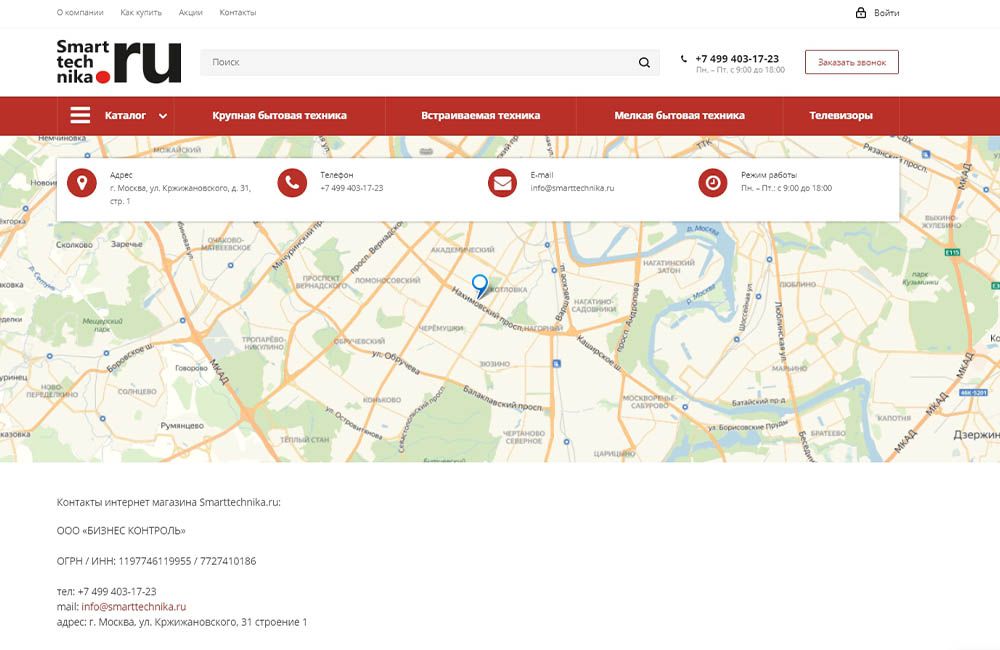The width and height of the screenshot is (1000, 650).
Task: Click the lock icon beside Войти
Action: click(860, 13)
